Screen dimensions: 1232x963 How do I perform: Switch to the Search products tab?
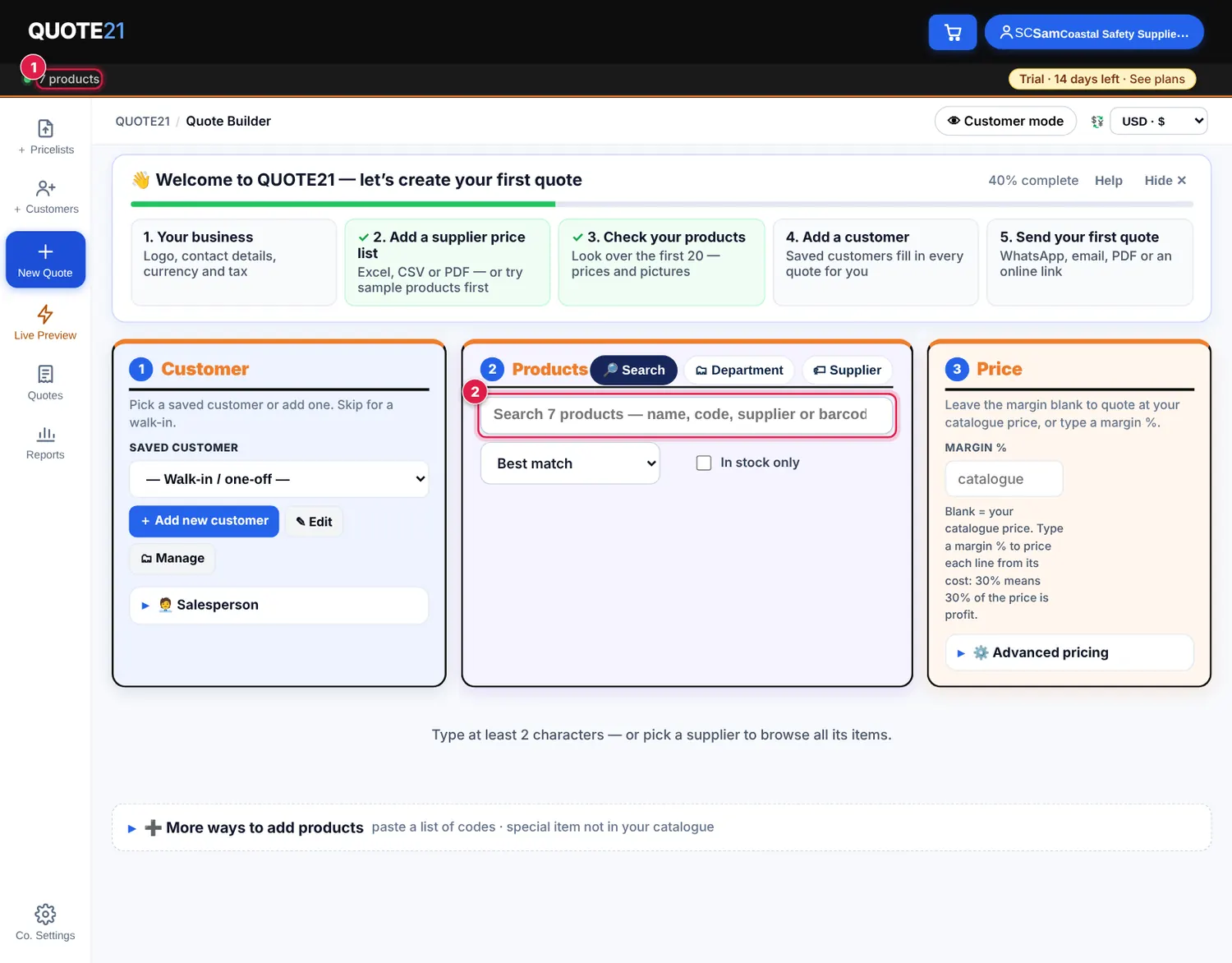(x=634, y=370)
